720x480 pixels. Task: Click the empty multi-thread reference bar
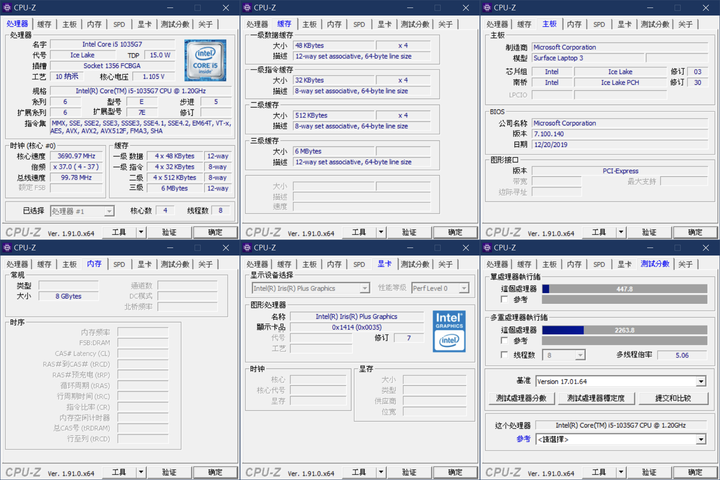point(624,341)
